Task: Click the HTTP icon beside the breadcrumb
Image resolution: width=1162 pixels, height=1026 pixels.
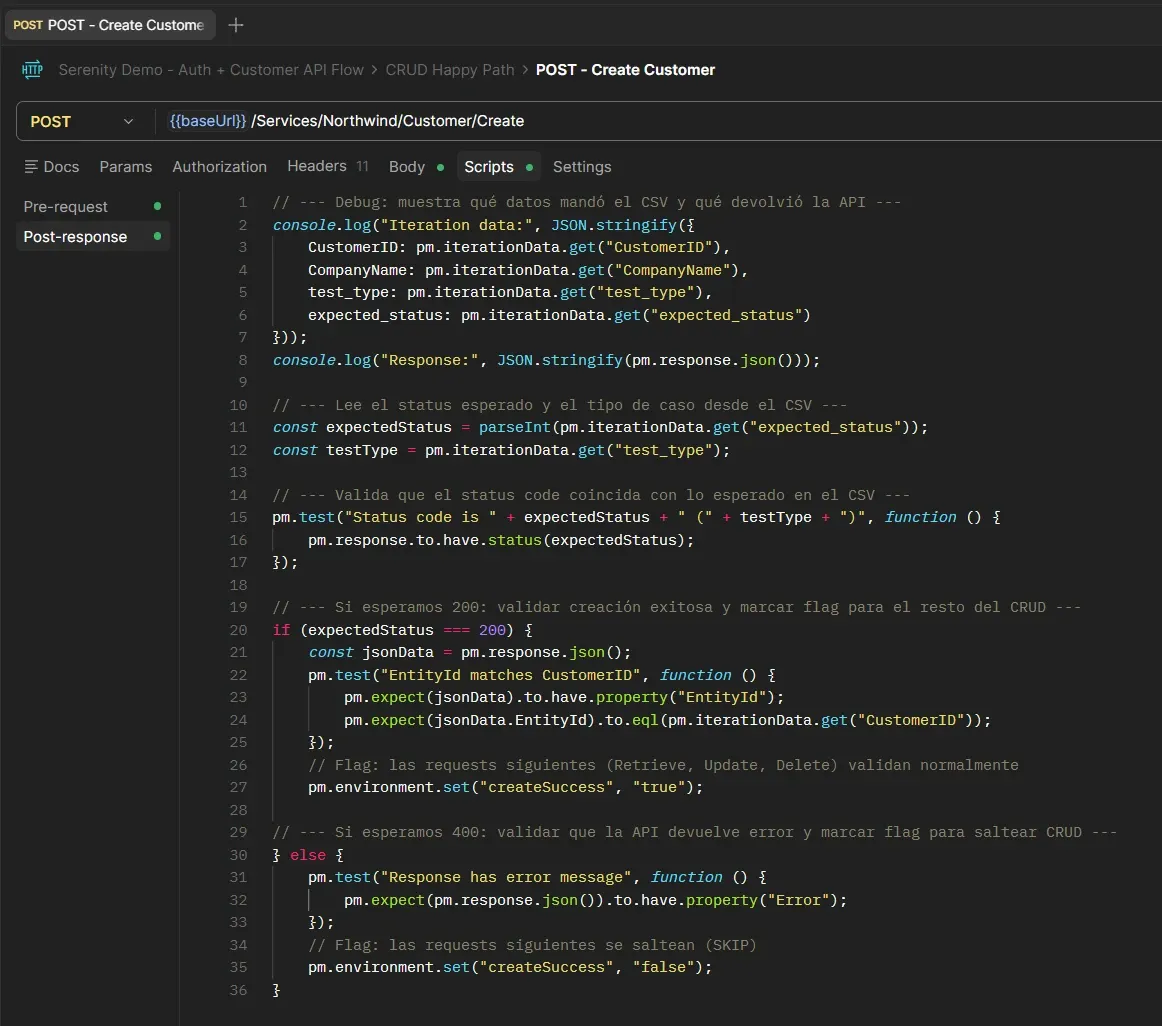Action: pyautogui.click(x=31, y=70)
